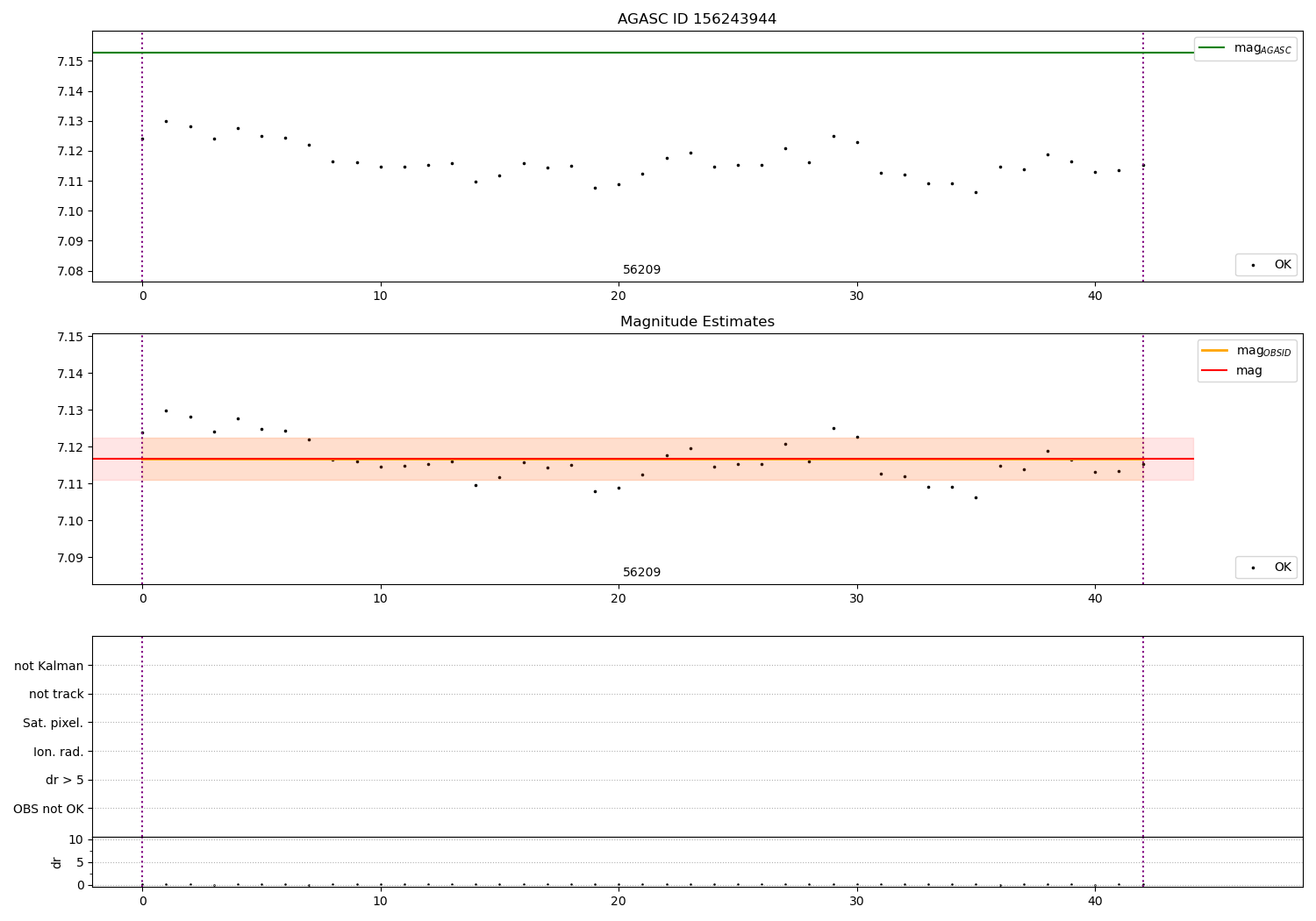Click the 7.09 tick label in middle plot

click(71, 558)
